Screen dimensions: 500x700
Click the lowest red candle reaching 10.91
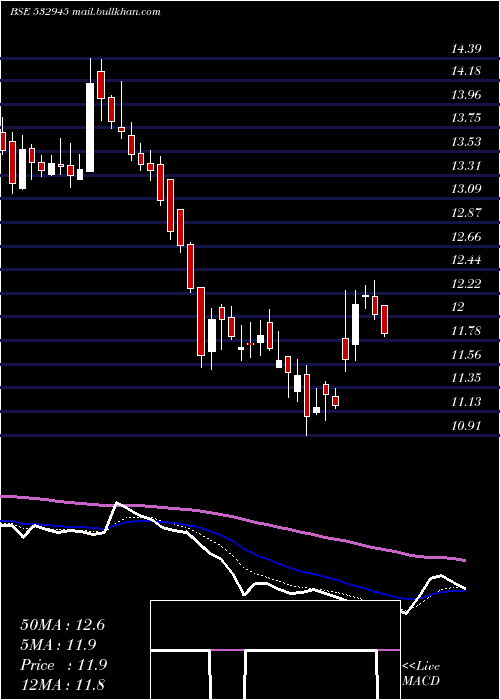[x=307, y=396]
